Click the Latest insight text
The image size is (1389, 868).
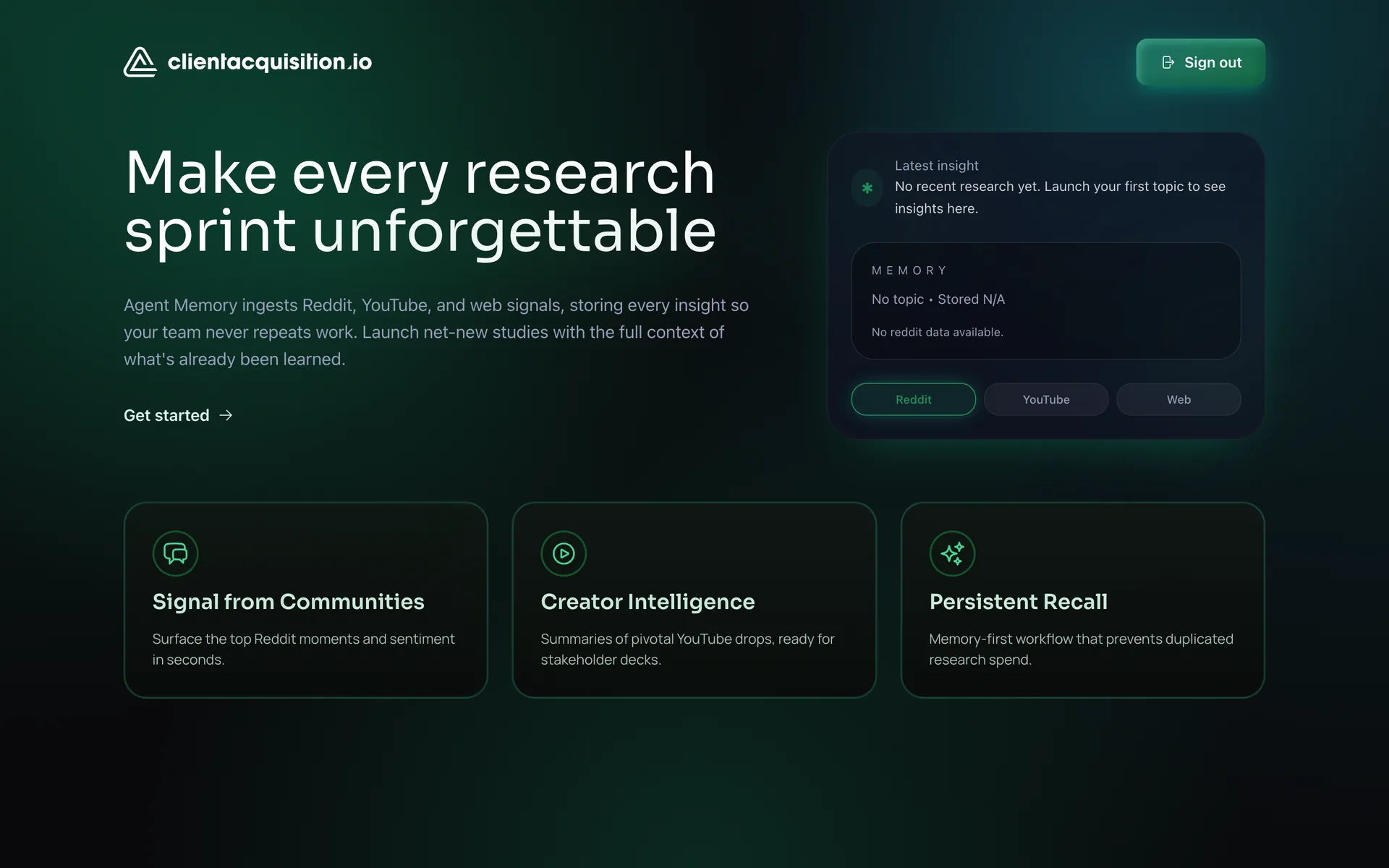936,166
